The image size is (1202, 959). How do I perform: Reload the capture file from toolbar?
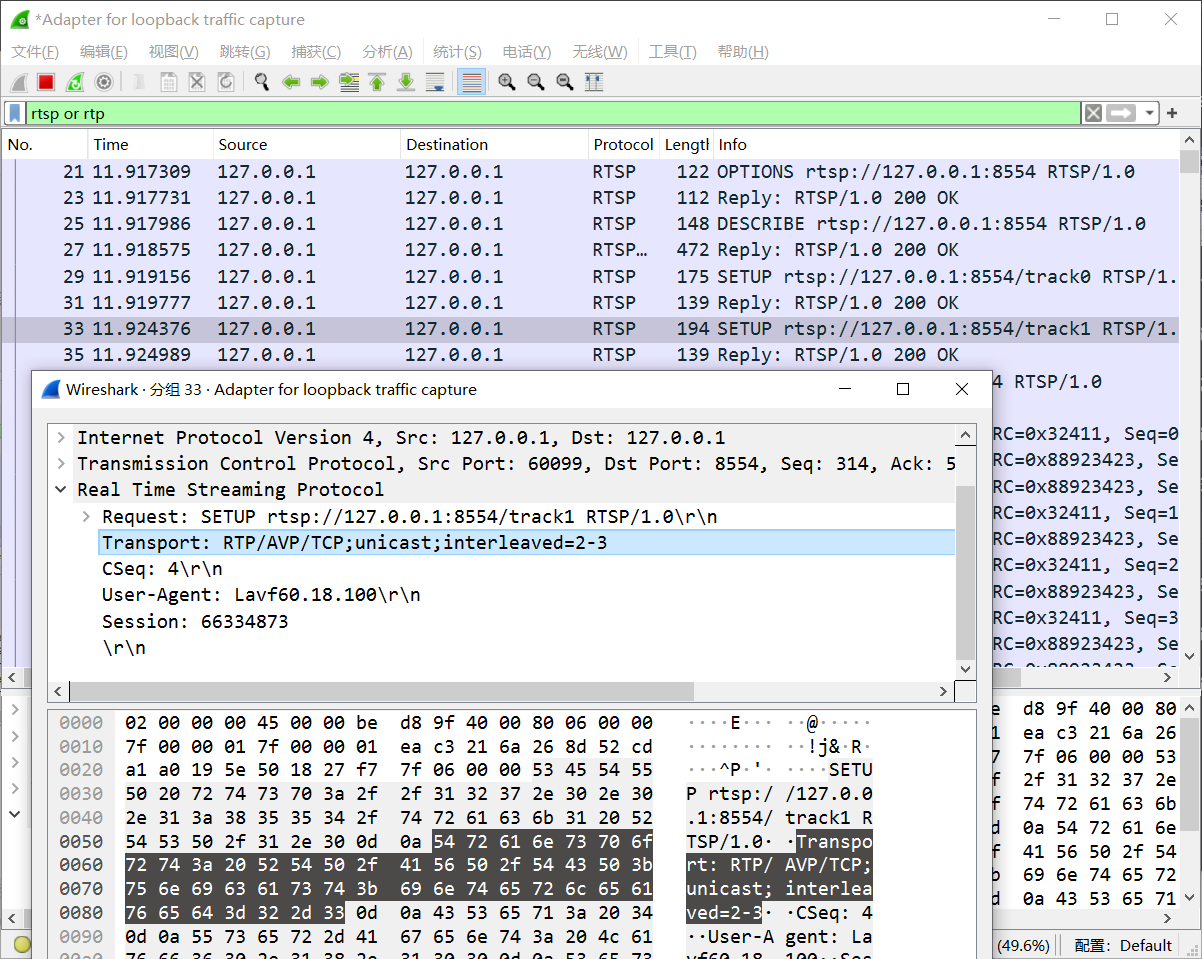click(226, 82)
